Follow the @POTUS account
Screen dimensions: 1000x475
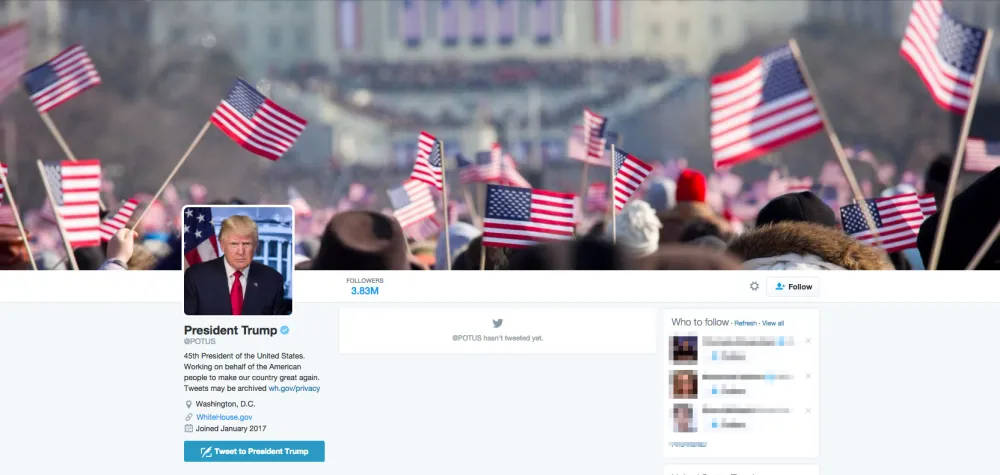(x=793, y=287)
